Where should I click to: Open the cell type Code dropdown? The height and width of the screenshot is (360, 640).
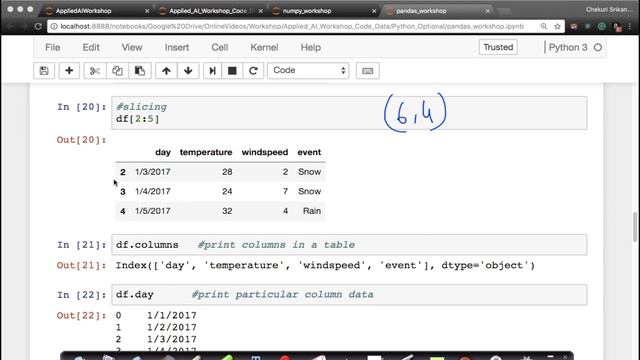tap(308, 70)
